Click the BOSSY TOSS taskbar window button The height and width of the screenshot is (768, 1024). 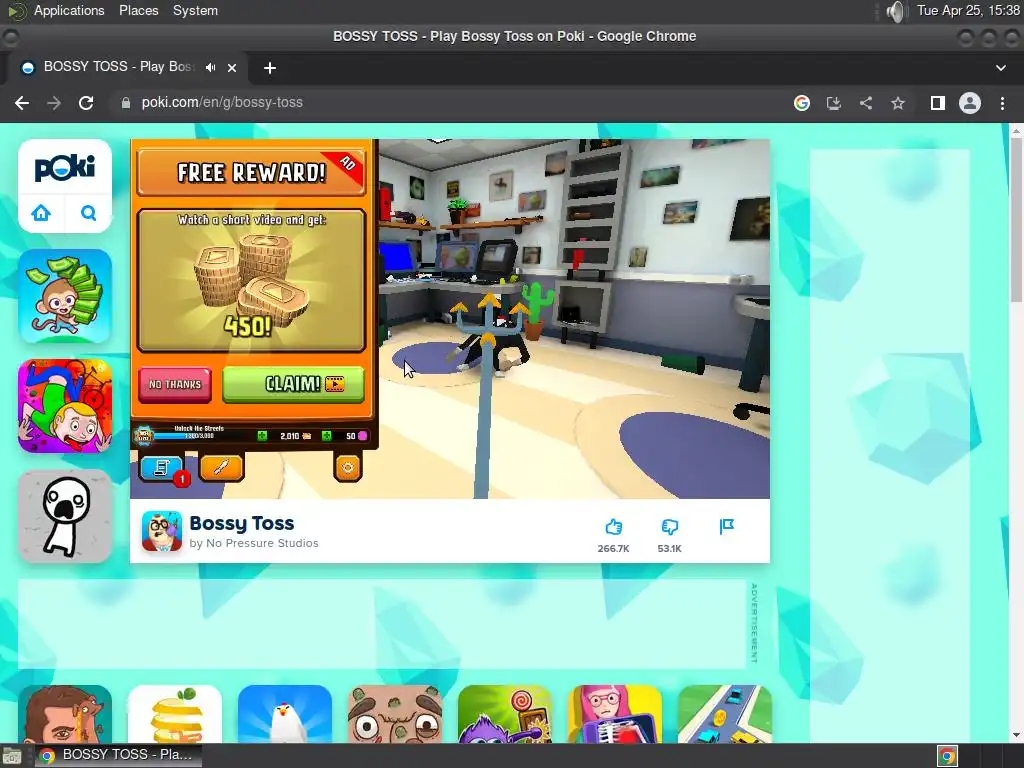coord(118,754)
